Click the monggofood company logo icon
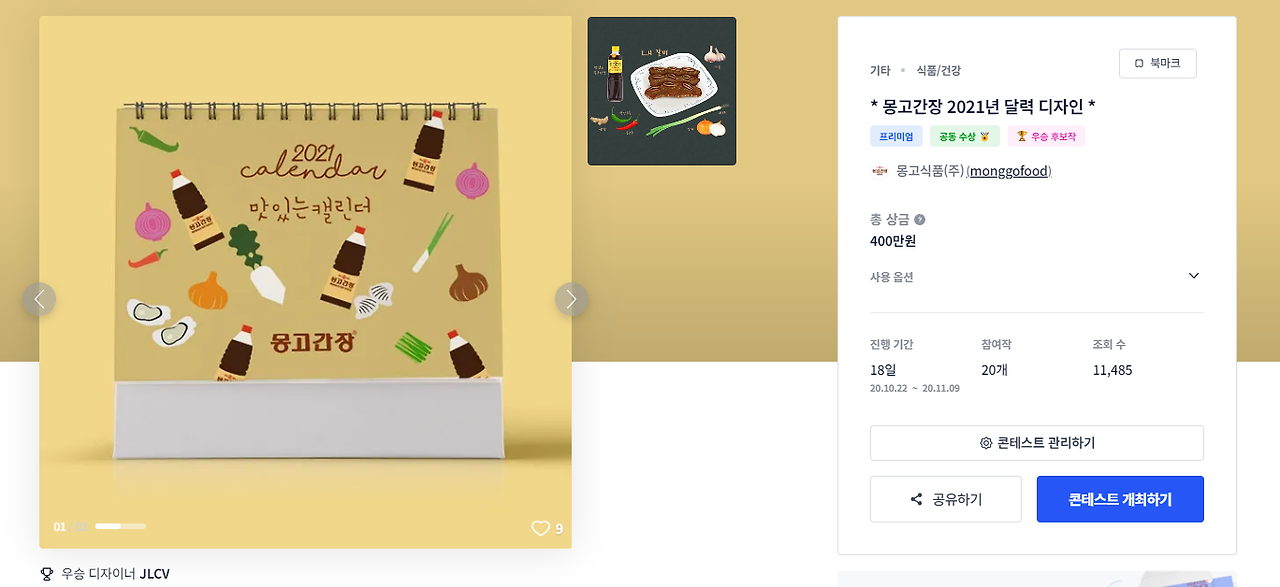Viewport: 1280px width, 587px height. point(880,171)
